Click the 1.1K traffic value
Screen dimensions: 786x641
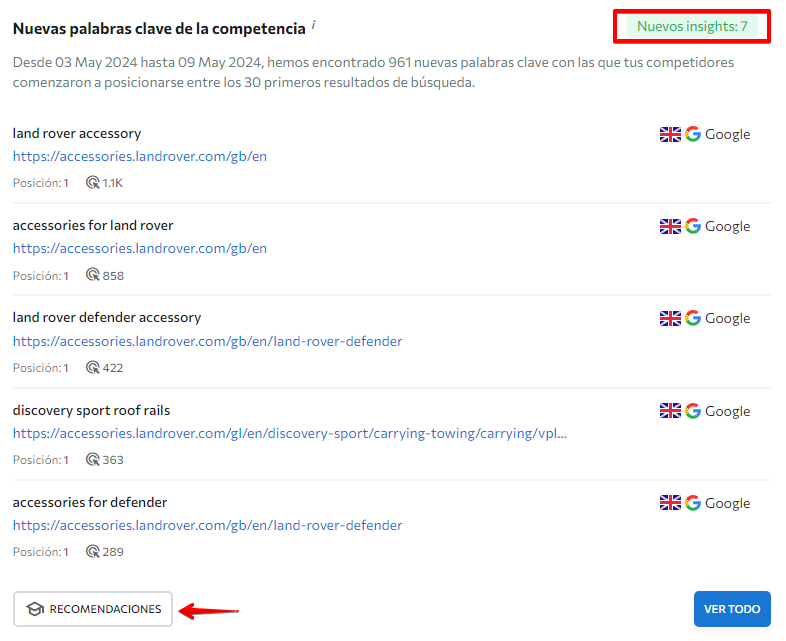point(112,183)
